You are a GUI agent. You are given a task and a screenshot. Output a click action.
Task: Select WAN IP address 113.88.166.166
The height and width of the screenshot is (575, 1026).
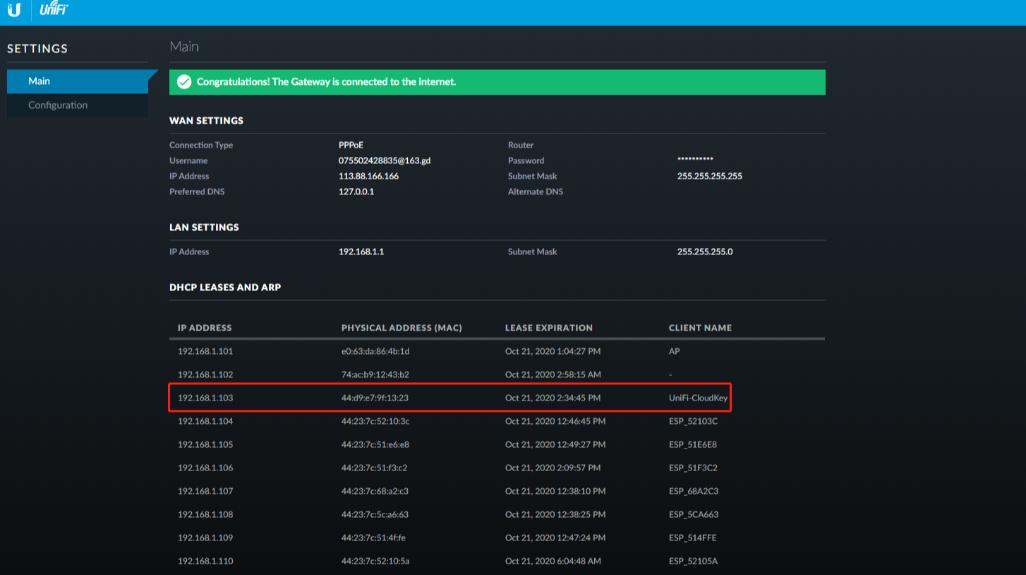tap(368, 176)
